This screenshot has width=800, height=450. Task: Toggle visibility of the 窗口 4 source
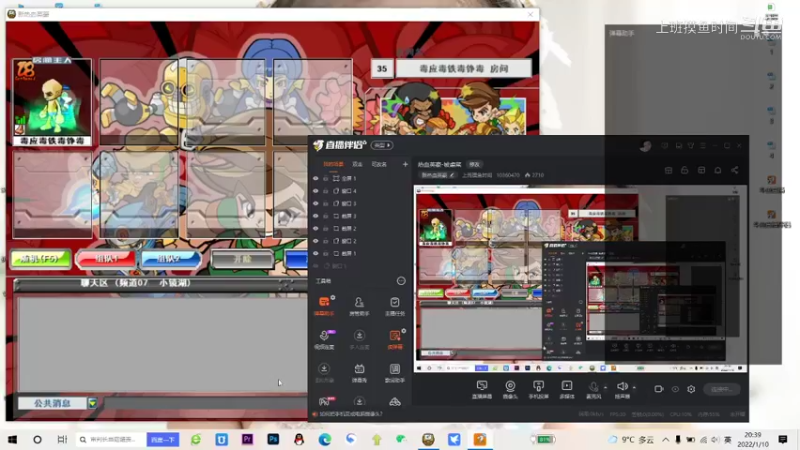[x=315, y=191]
